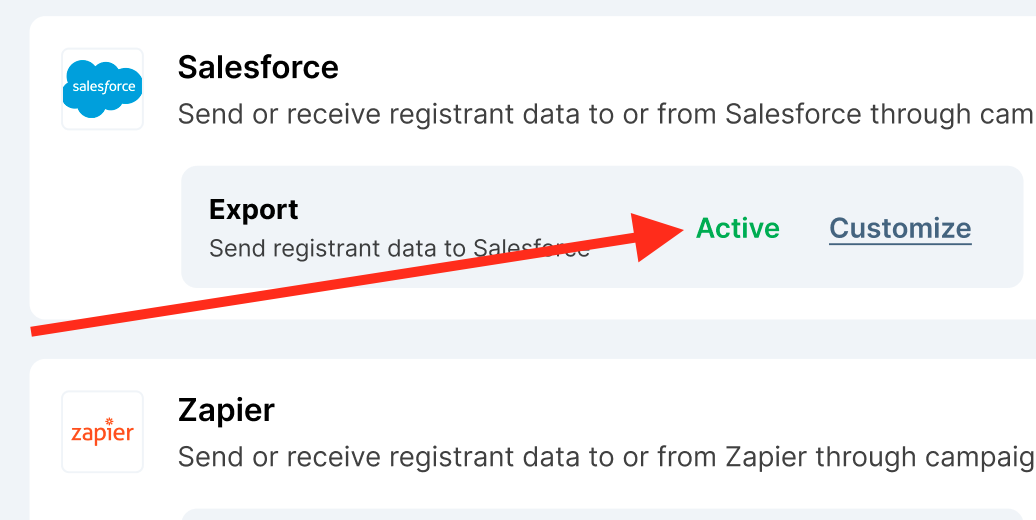Click the Salesforce cloud logo
This screenshot has height=520, width=1036.
pos(102,88)
